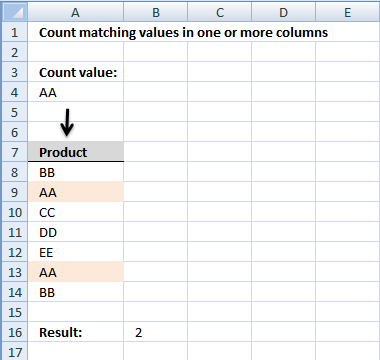This screenshot has width=380, height=360.
Task: Select column D header
Action: tap(283, 12)
